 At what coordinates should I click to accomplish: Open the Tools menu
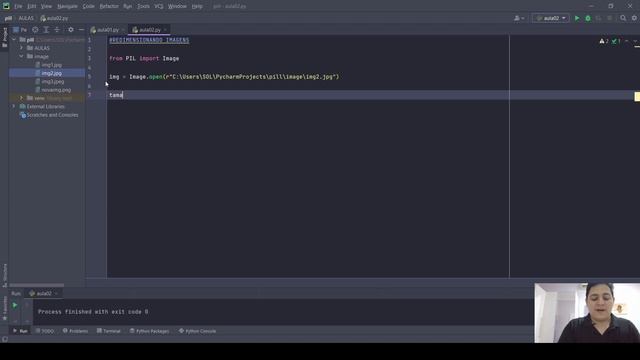pos(143,6)
